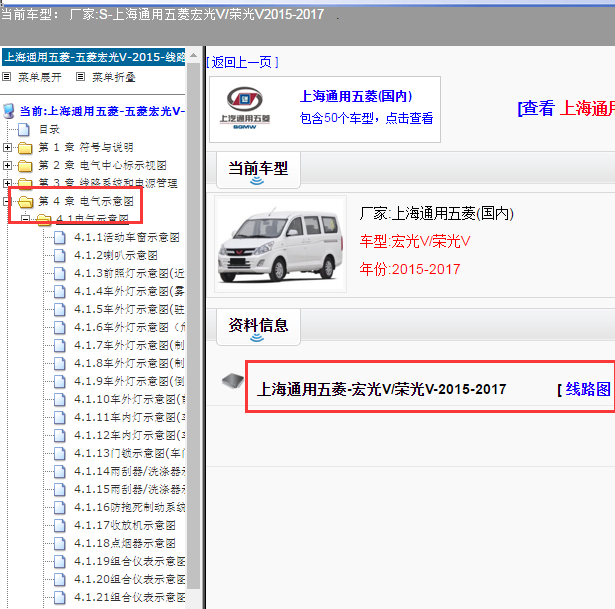
Task: Click page icon of 4.1.18点烟器示意图
Action: point(60,543)
